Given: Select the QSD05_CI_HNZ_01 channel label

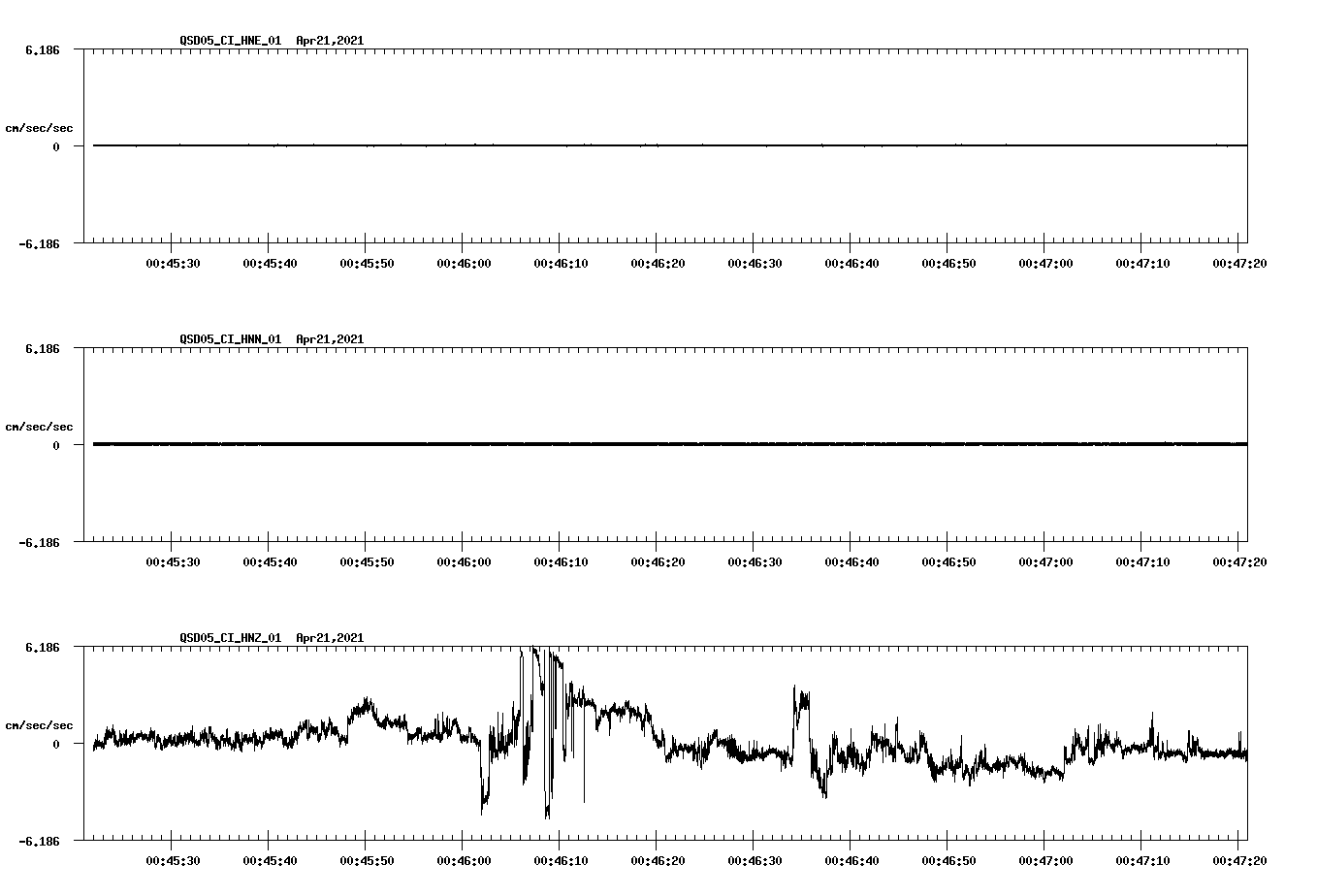Looking at the screenshot, I should pyautogui.click(x=231, y=638).
